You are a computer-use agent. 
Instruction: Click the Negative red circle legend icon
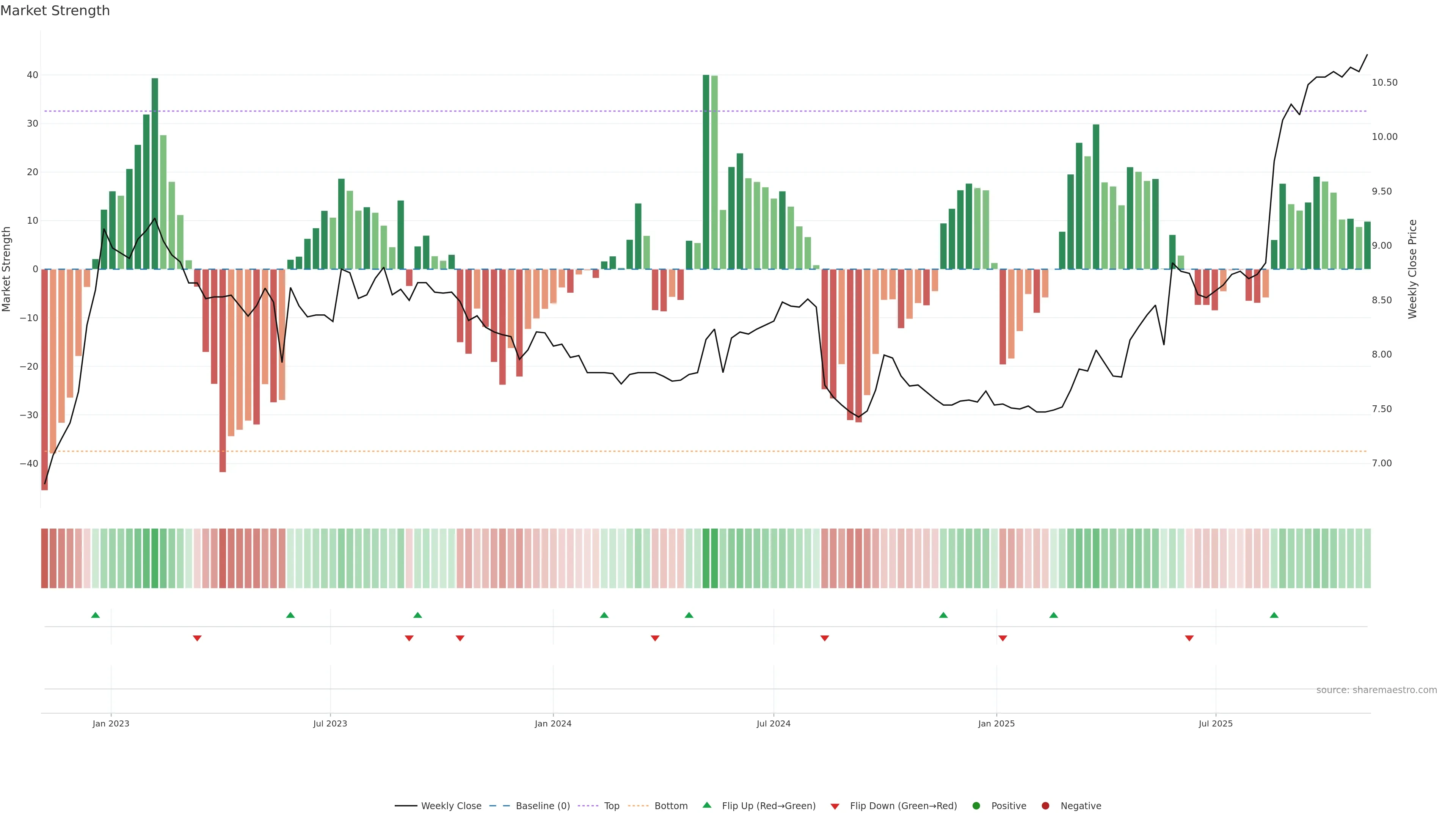(x=1045, y=806)
